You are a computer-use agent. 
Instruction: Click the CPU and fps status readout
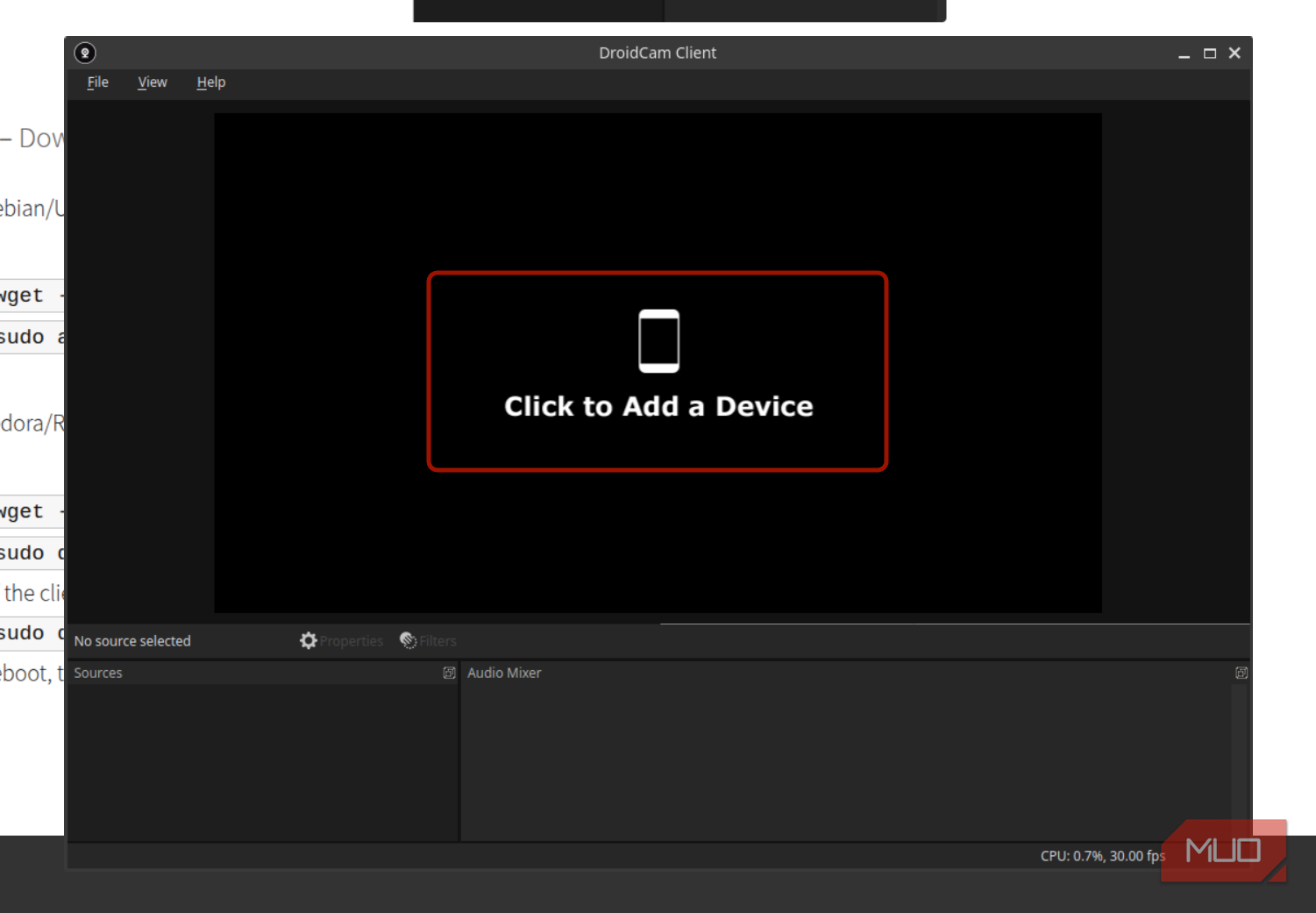[1101, 856]
